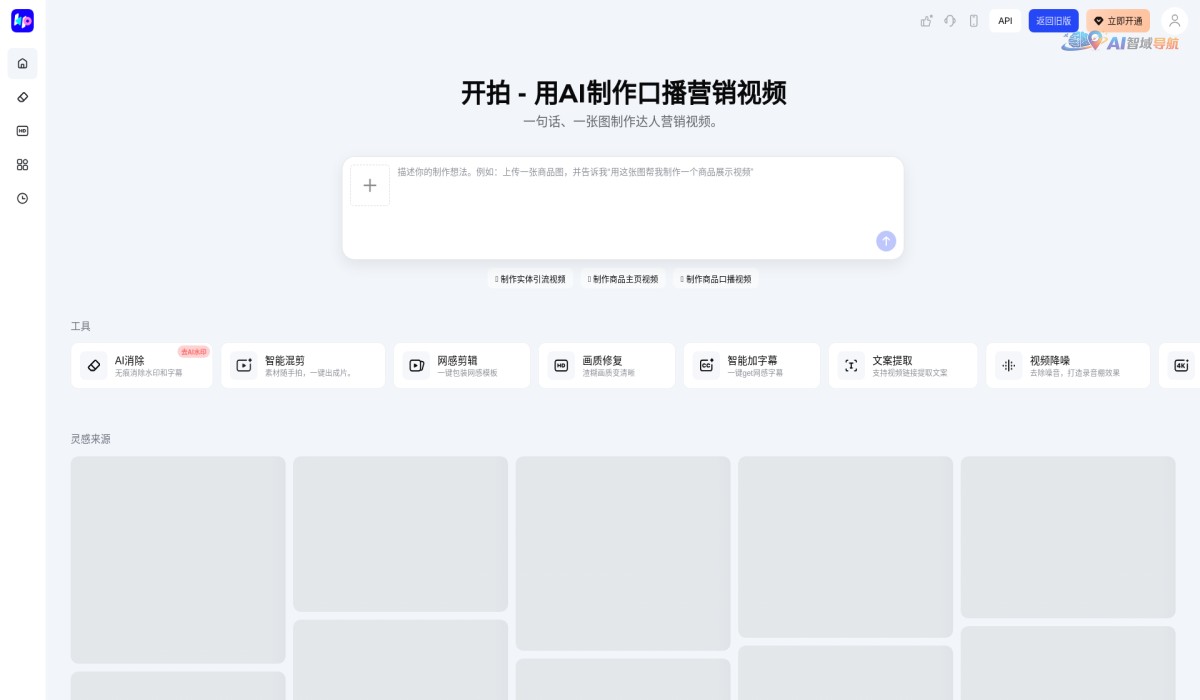Click the HD quality tool in the sidebar
The width and height of the screenshot is (1200, 700).
(22, 131)
